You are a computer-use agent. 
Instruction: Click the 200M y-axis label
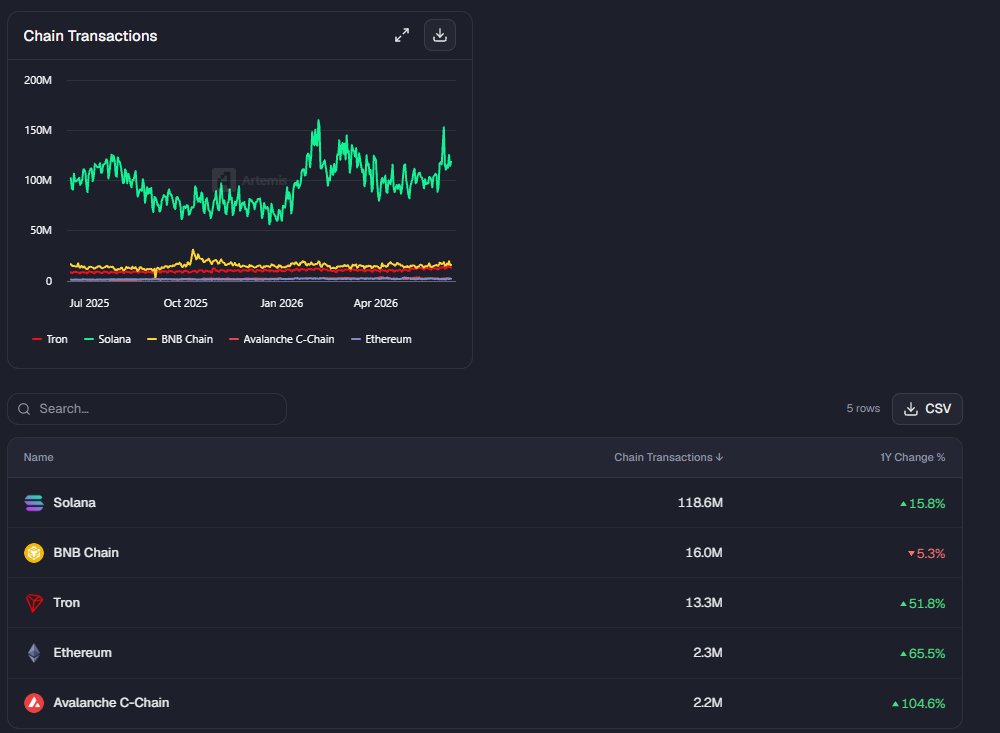38,80
